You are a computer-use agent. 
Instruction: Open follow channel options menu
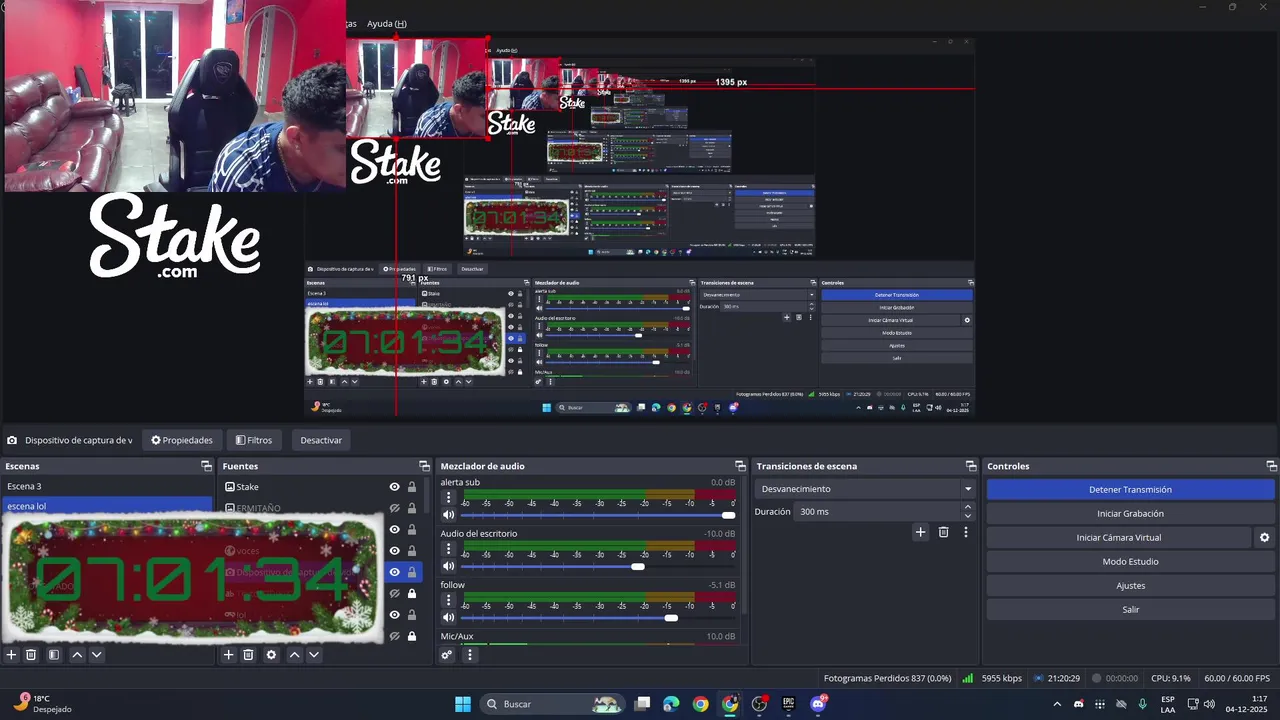(448, 600)
